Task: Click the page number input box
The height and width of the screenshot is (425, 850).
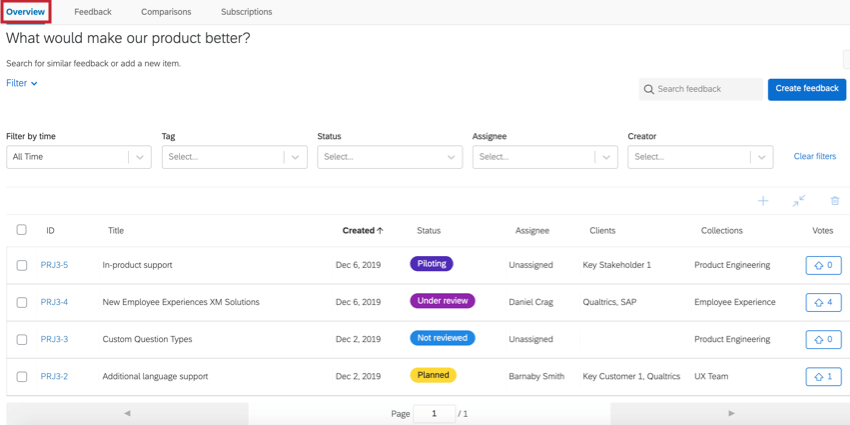Action: click(x=434, y=414)
